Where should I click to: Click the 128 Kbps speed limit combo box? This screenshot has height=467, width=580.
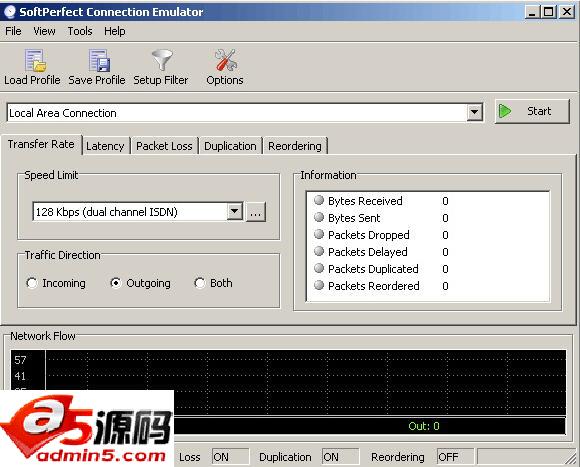[x=138, y=212]
